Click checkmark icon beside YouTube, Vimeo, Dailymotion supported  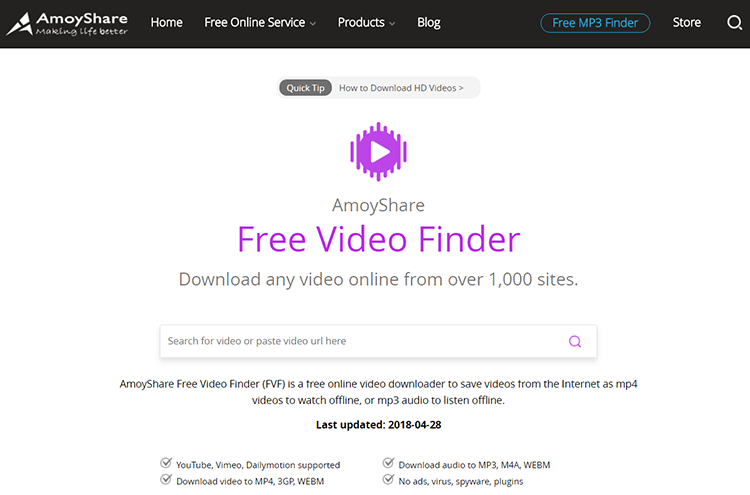coord(166,463)
